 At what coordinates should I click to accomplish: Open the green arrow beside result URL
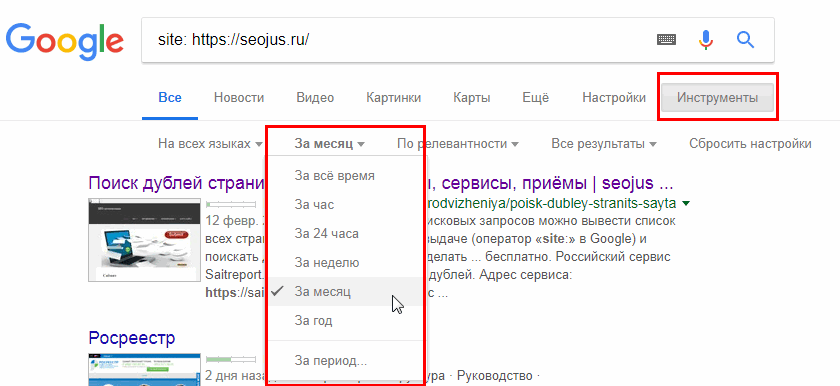point(686,203)
